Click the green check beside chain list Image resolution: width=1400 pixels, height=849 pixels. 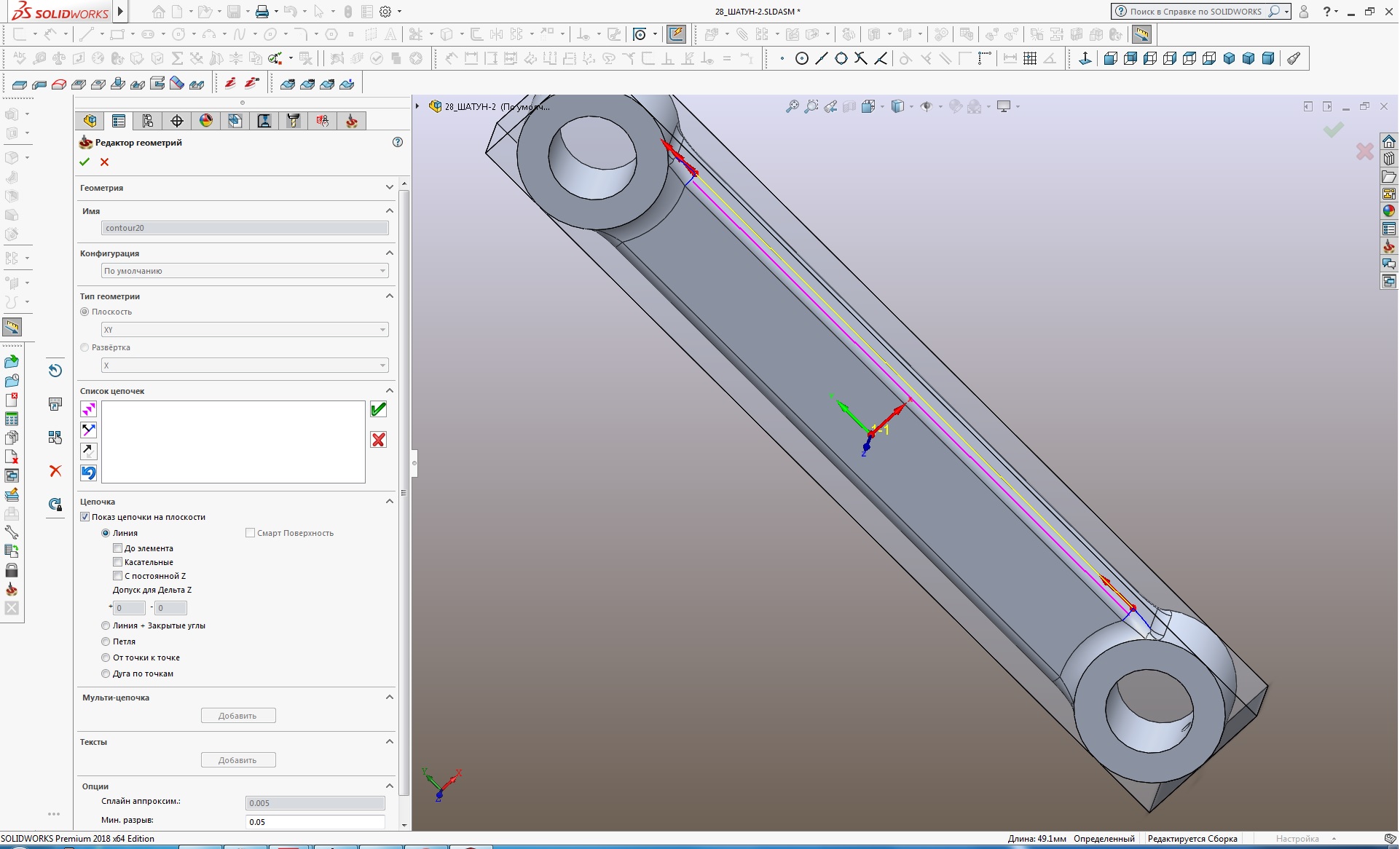click(378, 409)
